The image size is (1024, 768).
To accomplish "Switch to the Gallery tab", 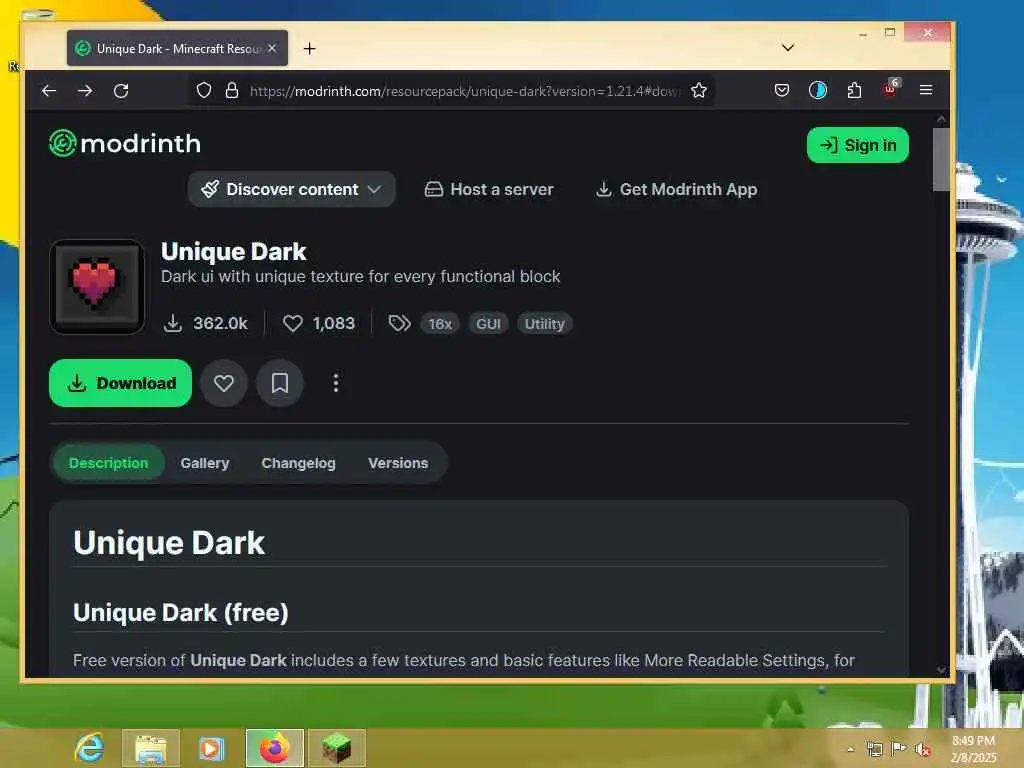I will pos(205,463).
